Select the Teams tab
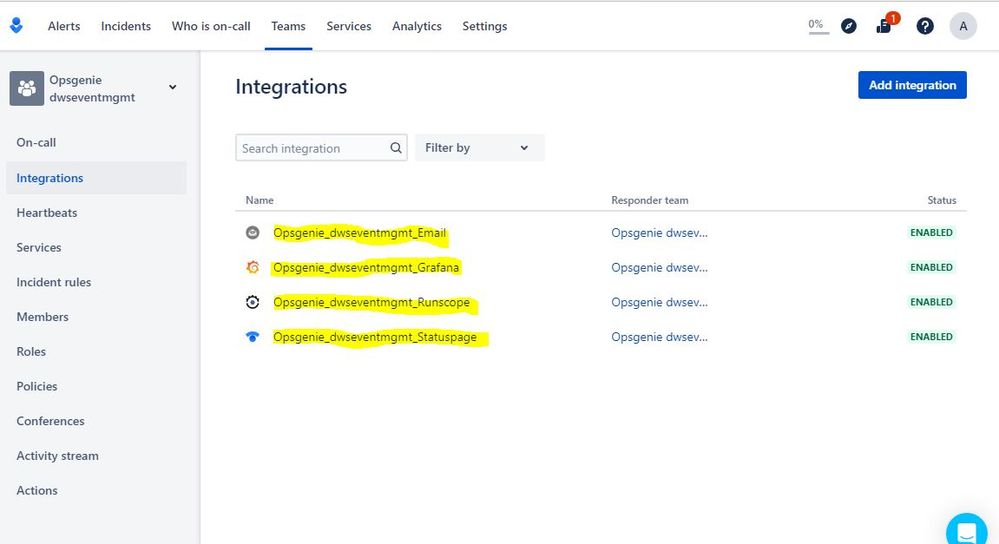Screen dimensions: 999x544 [x=288, y=26]
